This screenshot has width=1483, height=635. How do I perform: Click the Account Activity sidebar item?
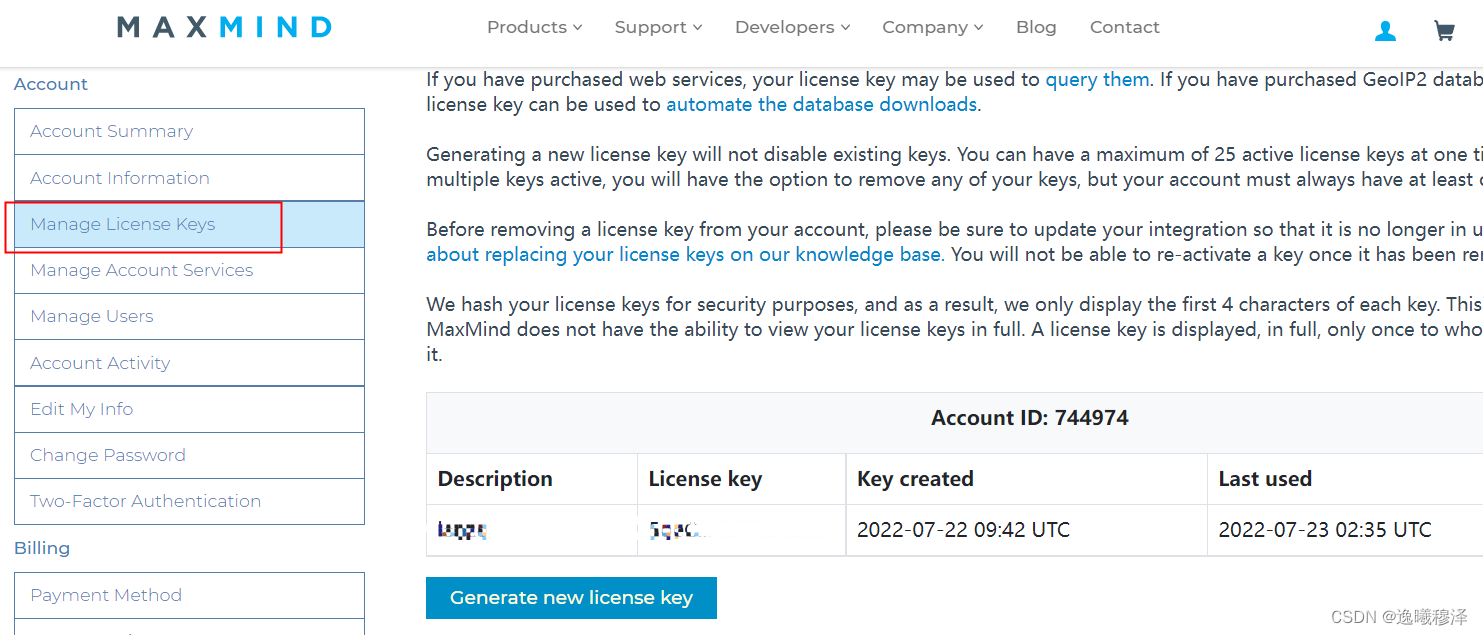pos(100,363)
